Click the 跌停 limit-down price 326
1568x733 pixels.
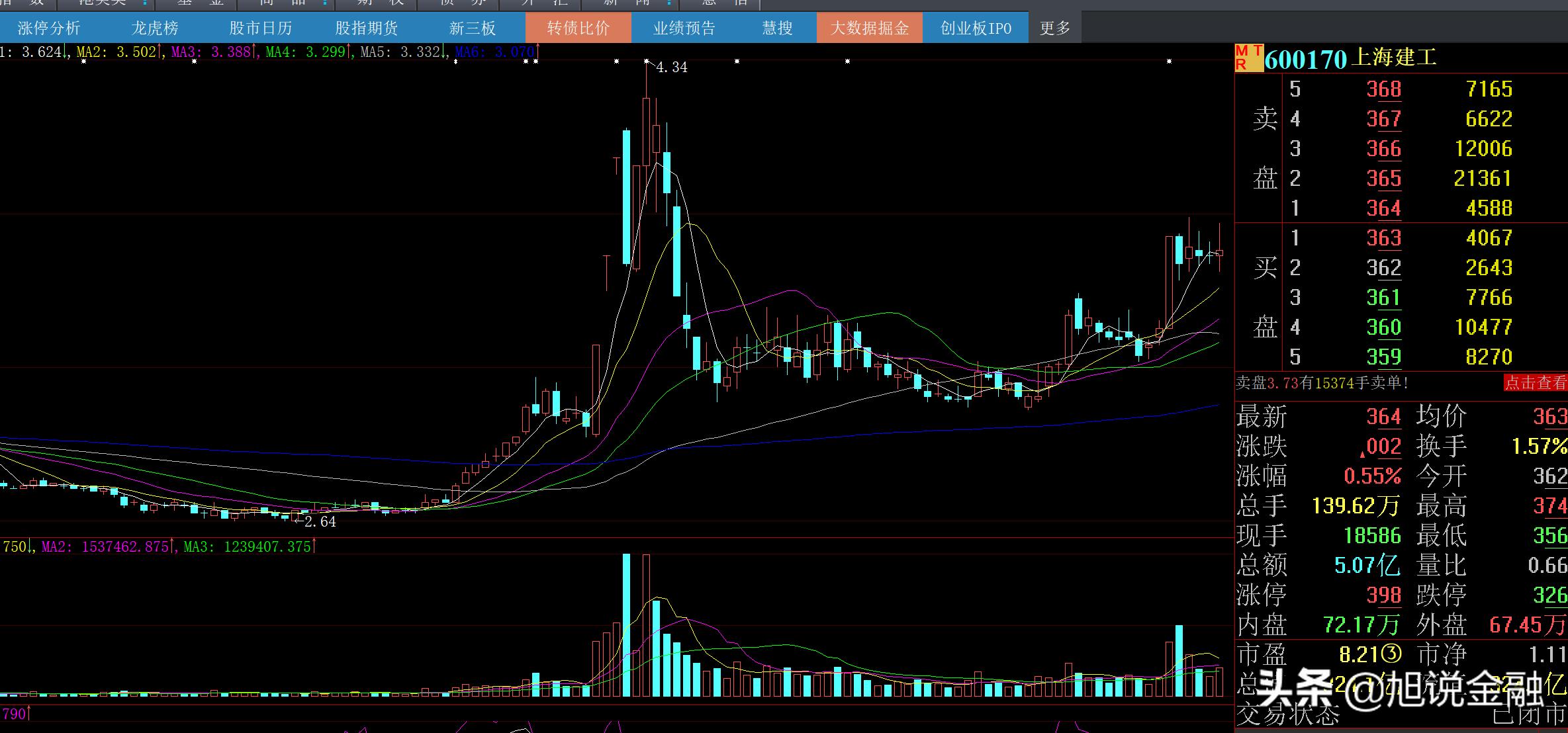(1549, 595)
